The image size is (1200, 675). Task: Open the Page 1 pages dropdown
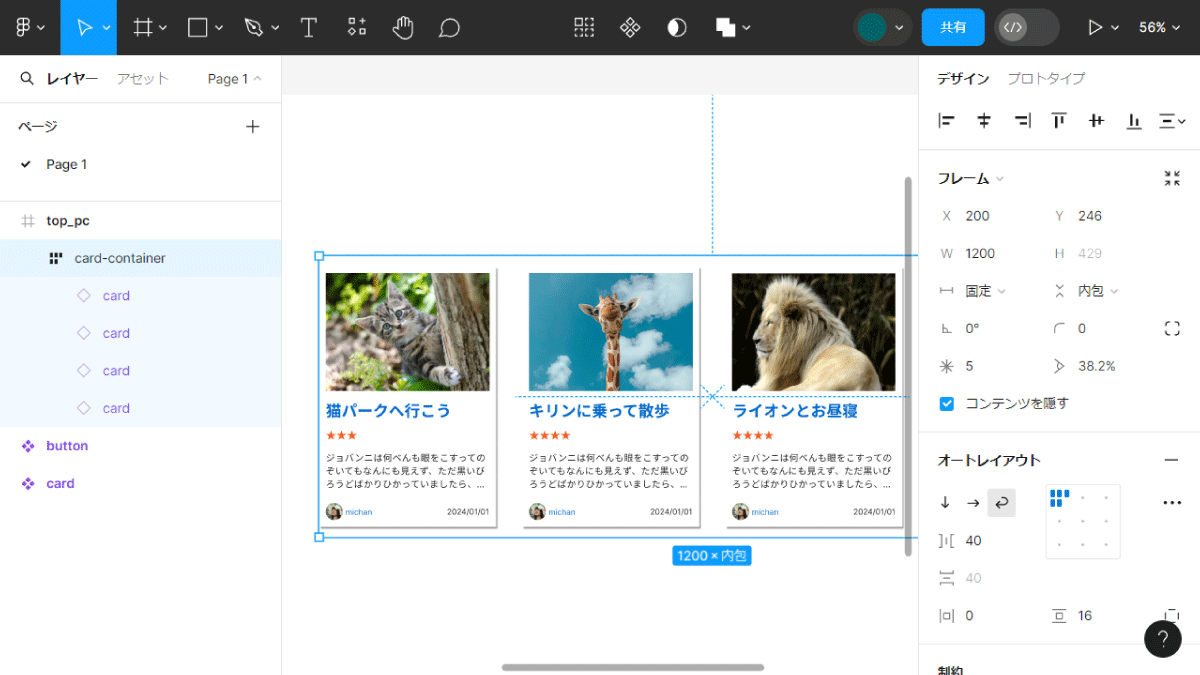[235, 79]
